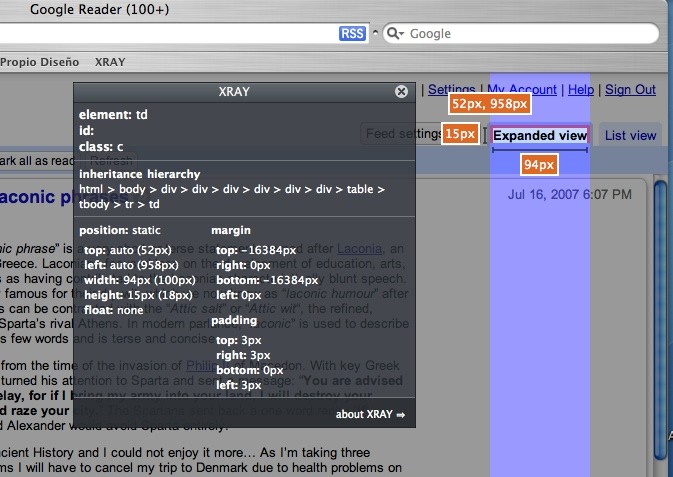Viewport: 673px width, 477px height.
Task: Open the Google search engine dropdown
Action: 395,33
